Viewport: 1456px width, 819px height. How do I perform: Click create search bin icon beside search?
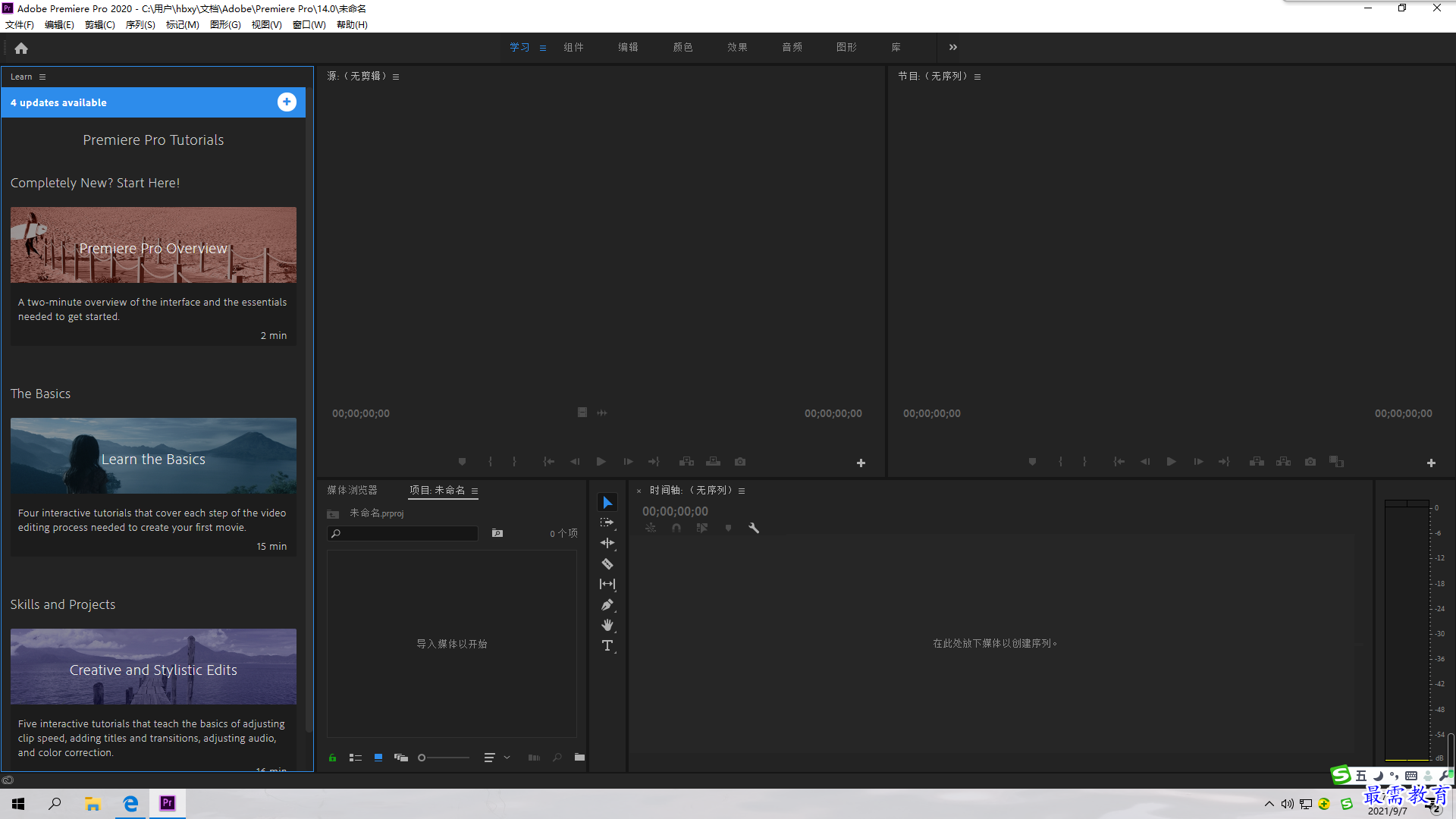coord(497,533)
